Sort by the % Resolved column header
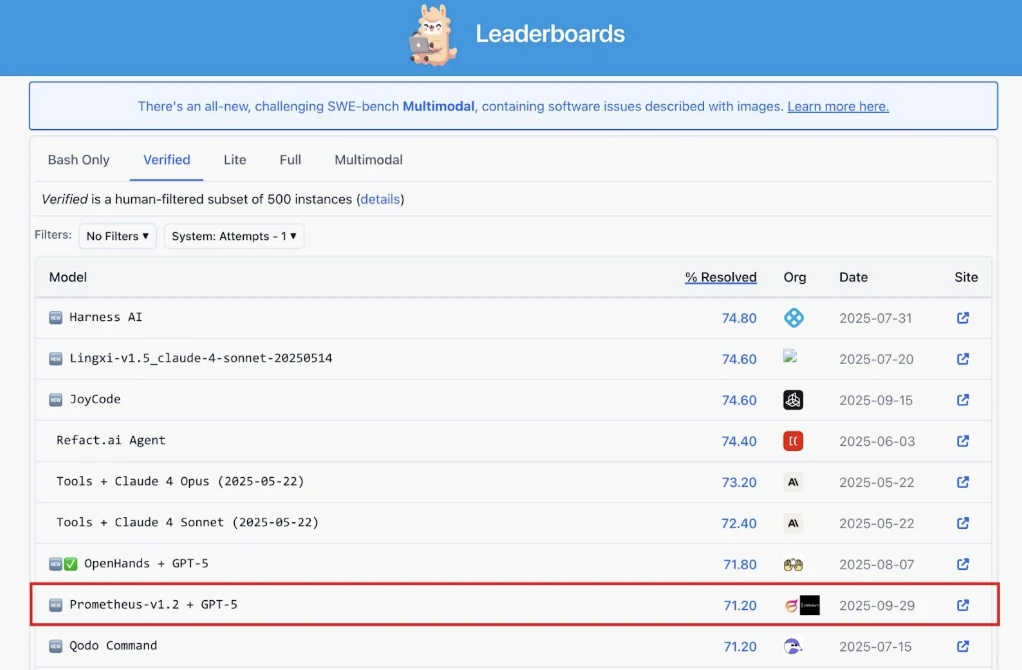1022x670 pixels. tap(720, 277)
